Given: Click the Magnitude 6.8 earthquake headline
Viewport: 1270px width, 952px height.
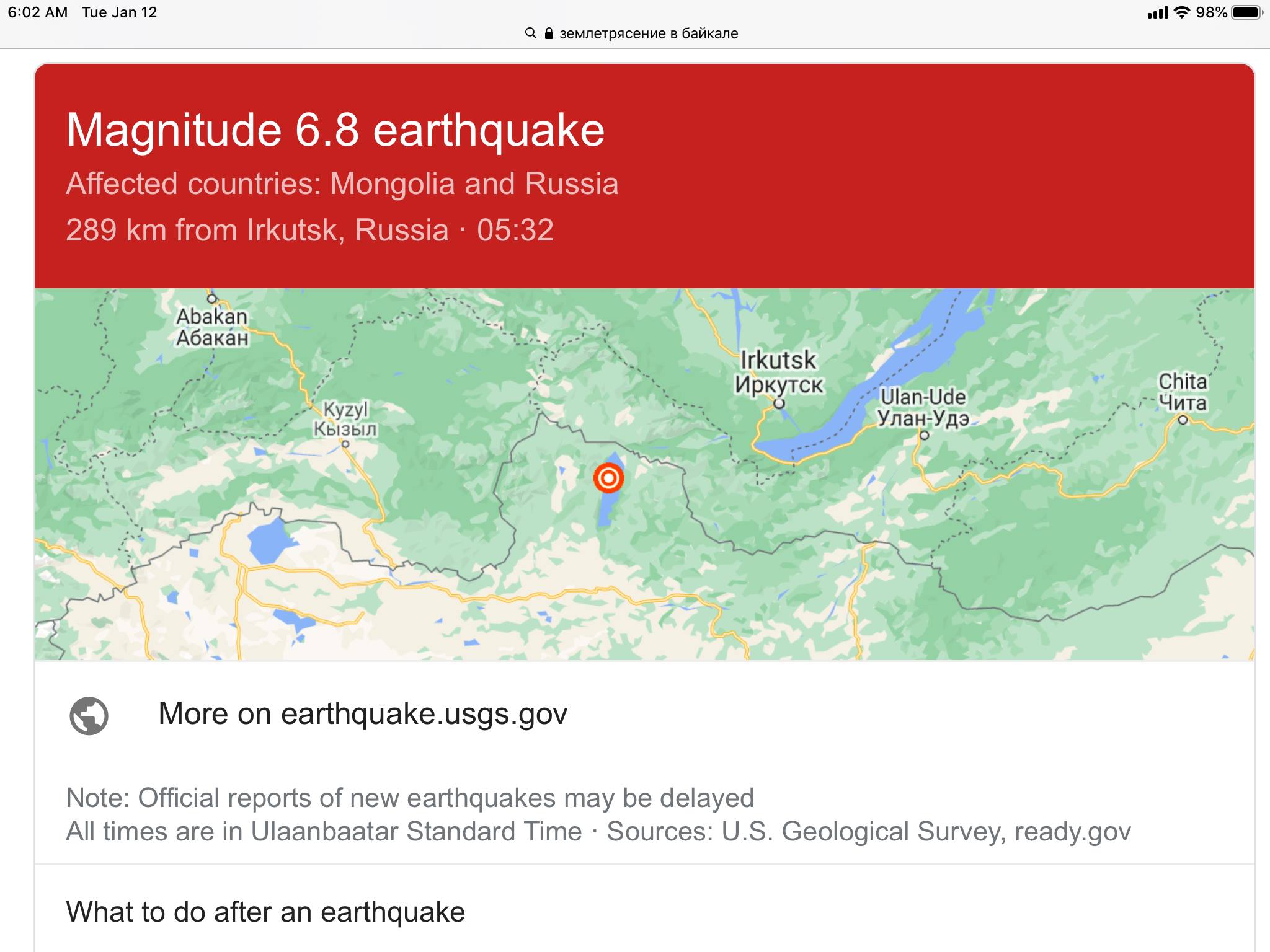Looking at the screenshot, I should [335, 130].
